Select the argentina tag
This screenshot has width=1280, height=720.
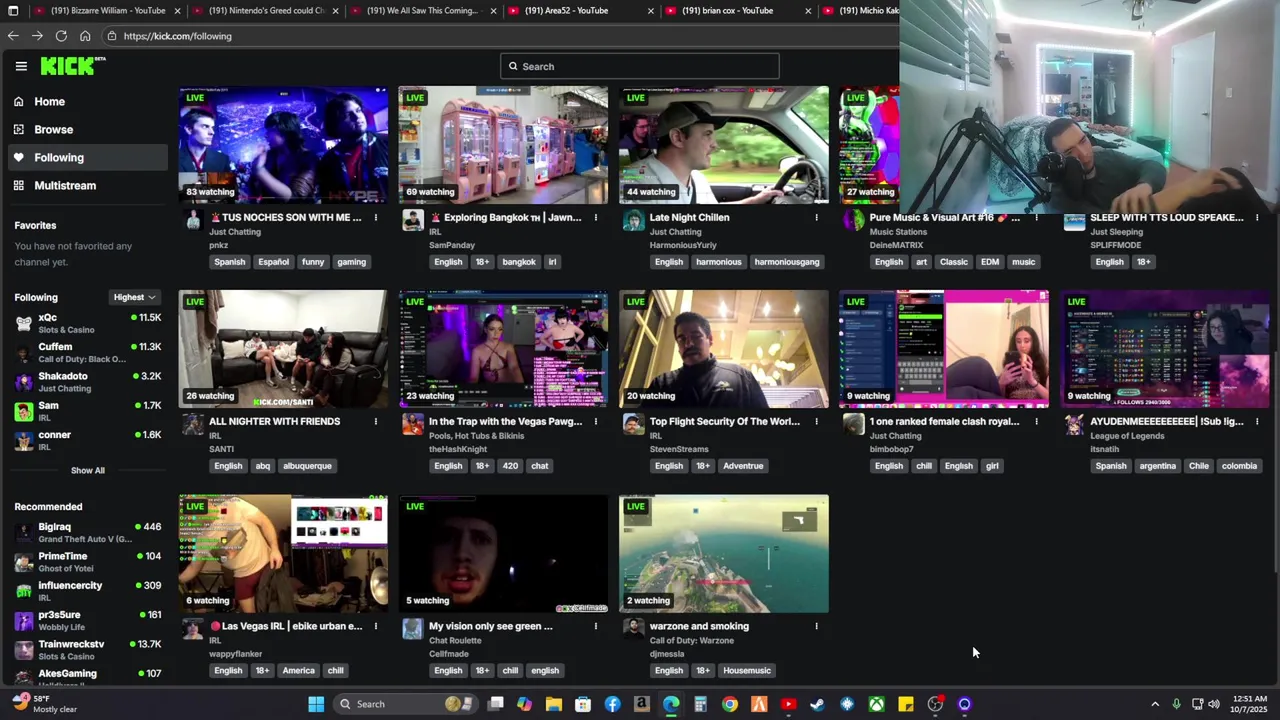(x=1157, y=466)
